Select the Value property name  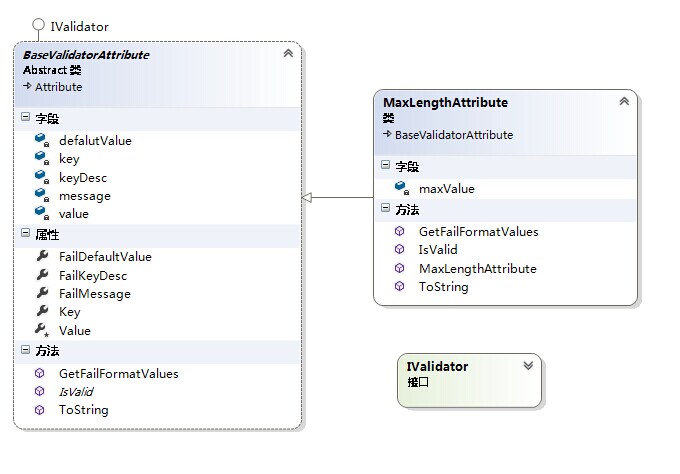coord(75,331)
